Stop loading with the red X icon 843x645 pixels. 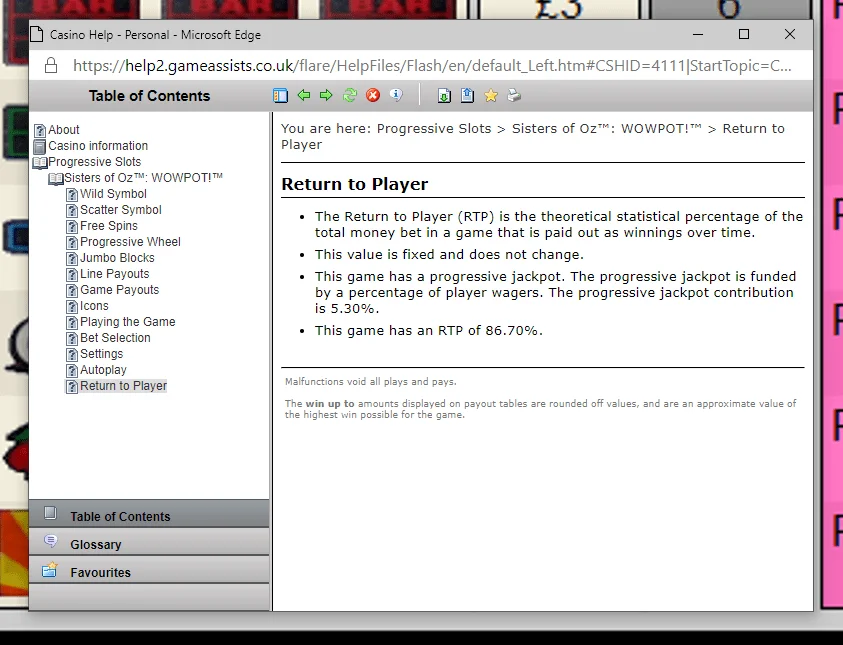point(373,96)
